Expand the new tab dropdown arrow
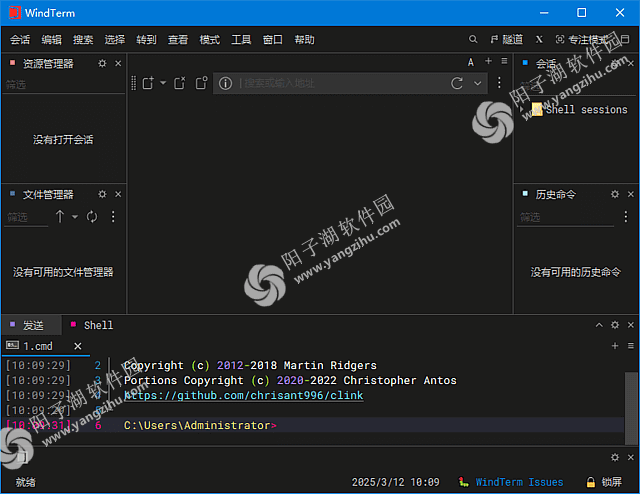Screen dimensions: 640x494 point(163,83)
